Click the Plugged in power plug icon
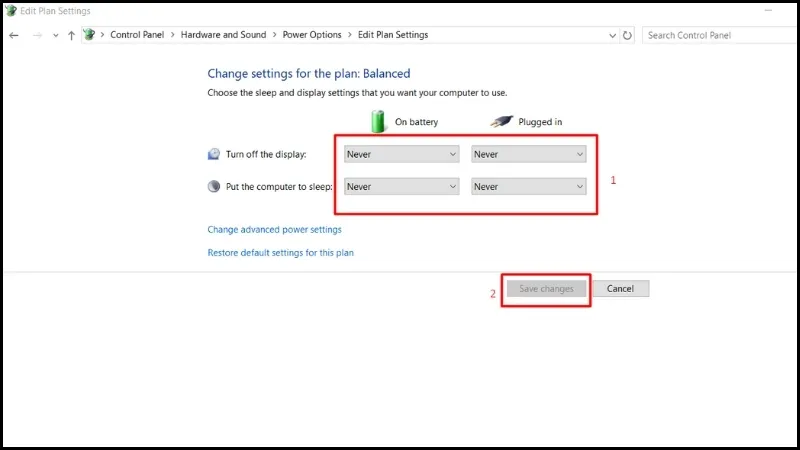Viewport: 800px width, 450px height. point(502,121)
